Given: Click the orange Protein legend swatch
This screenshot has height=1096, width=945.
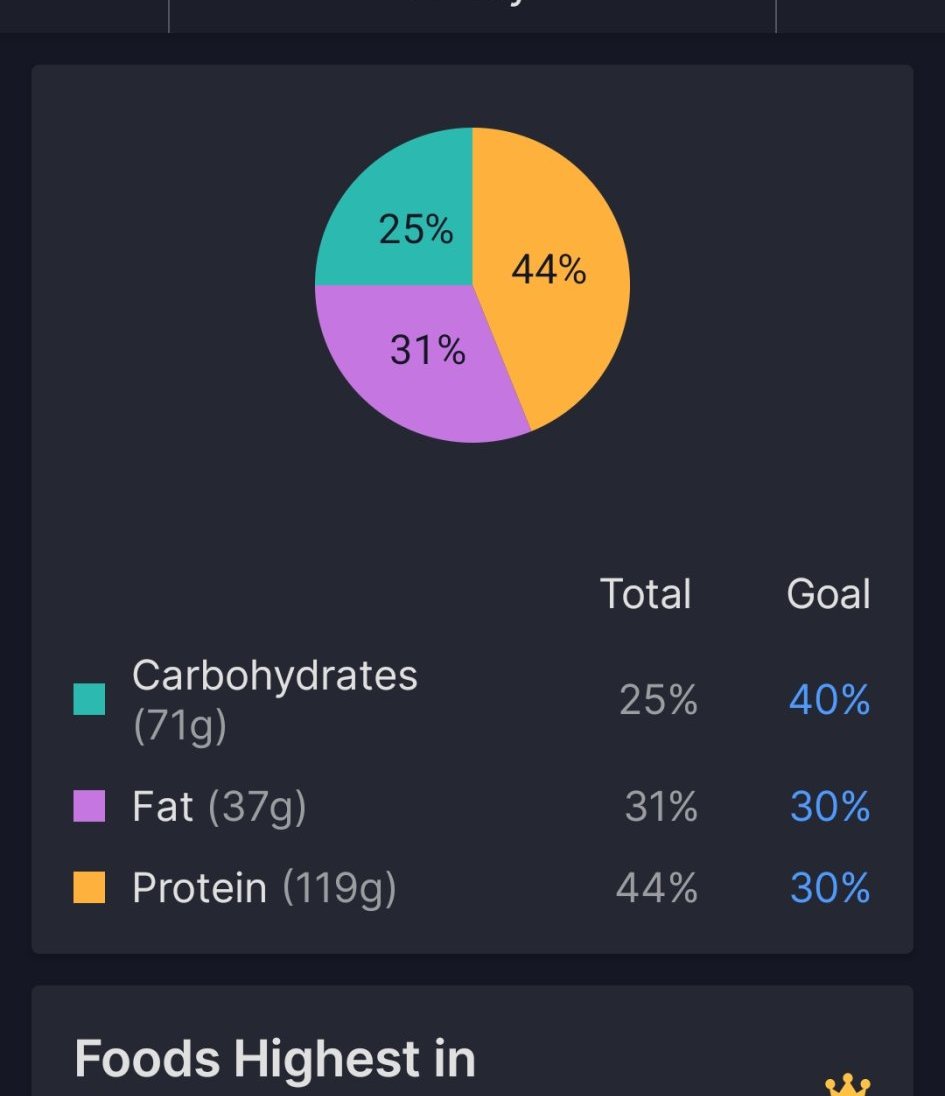Looking at the screenshot, I should [x=89, y=888].
